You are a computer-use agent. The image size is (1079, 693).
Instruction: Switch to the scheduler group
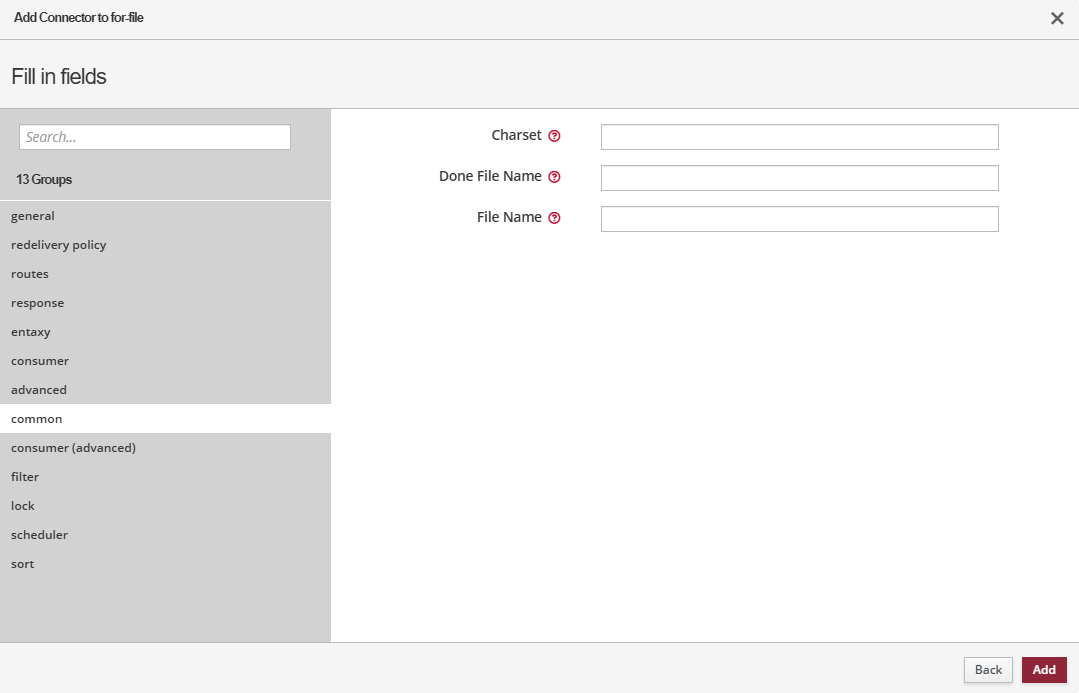point(39,535)
